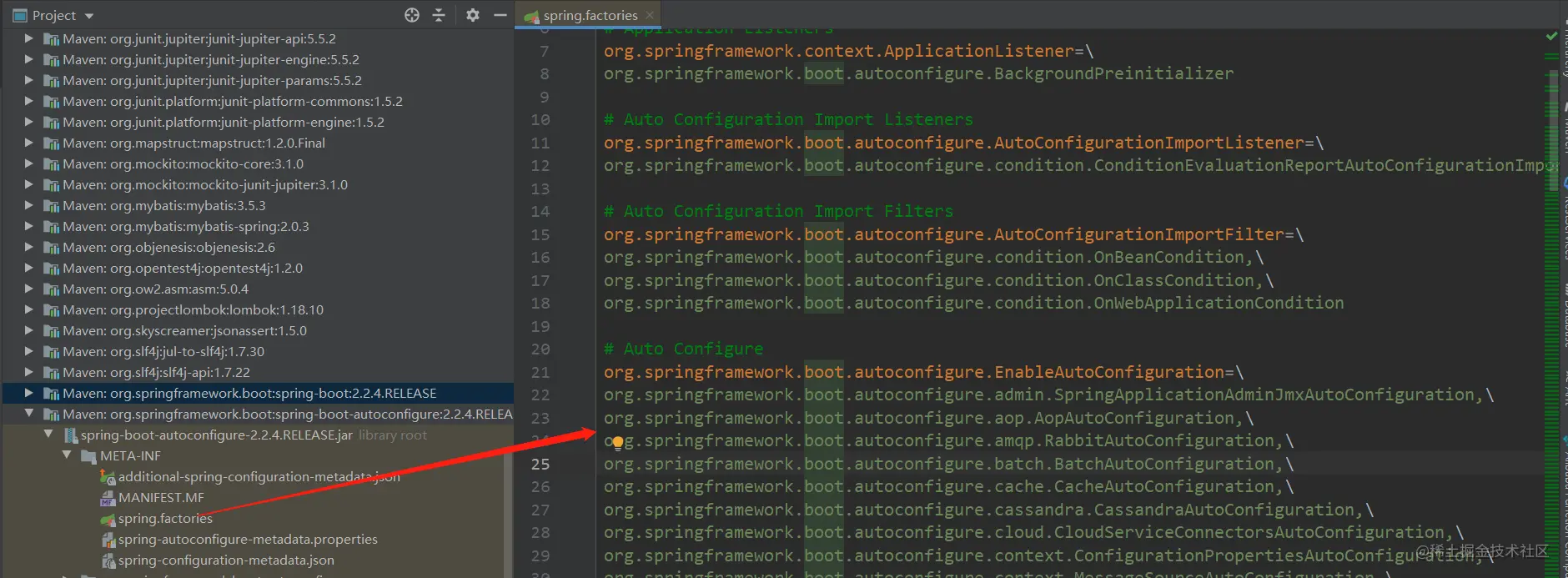The width and height of the screenshot is (1568, 578).
Task: Collapse spring-boot-autoconfigure-2.2.4.RELEASE.jar node
Action: click(x=48, y=435)
